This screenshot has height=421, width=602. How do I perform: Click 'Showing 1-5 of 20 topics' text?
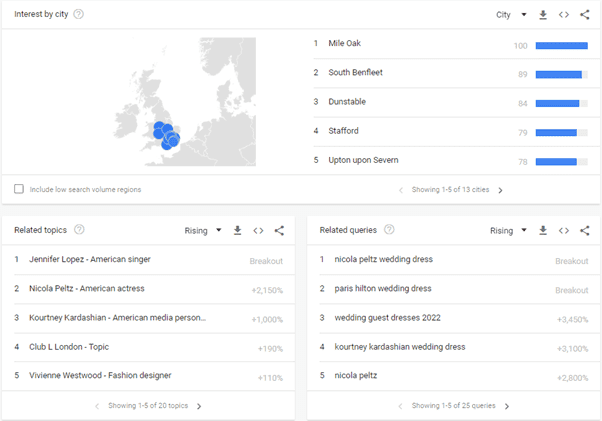click(148, 406)
